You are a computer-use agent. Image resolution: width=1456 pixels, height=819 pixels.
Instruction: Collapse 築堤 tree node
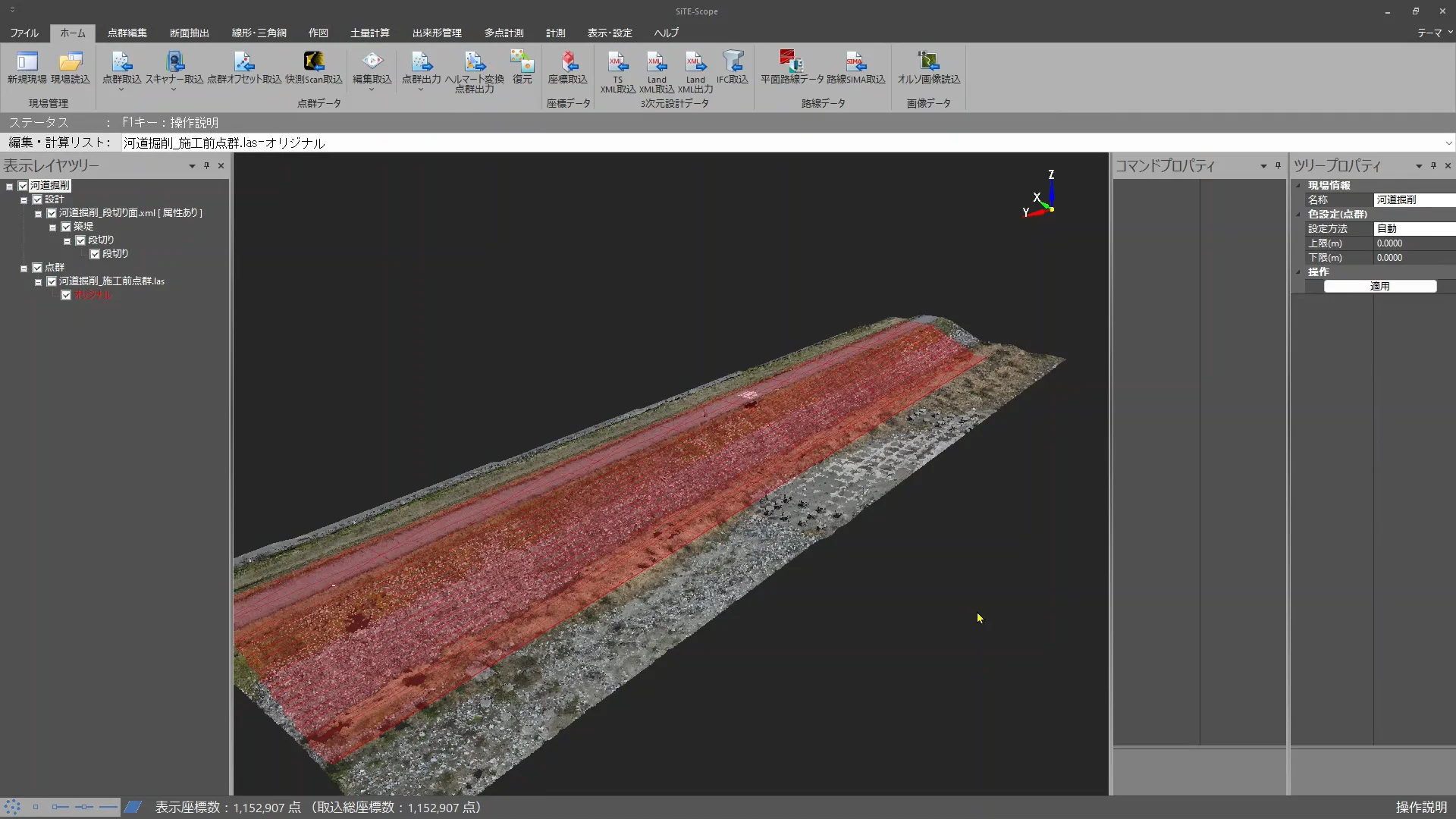52,227
